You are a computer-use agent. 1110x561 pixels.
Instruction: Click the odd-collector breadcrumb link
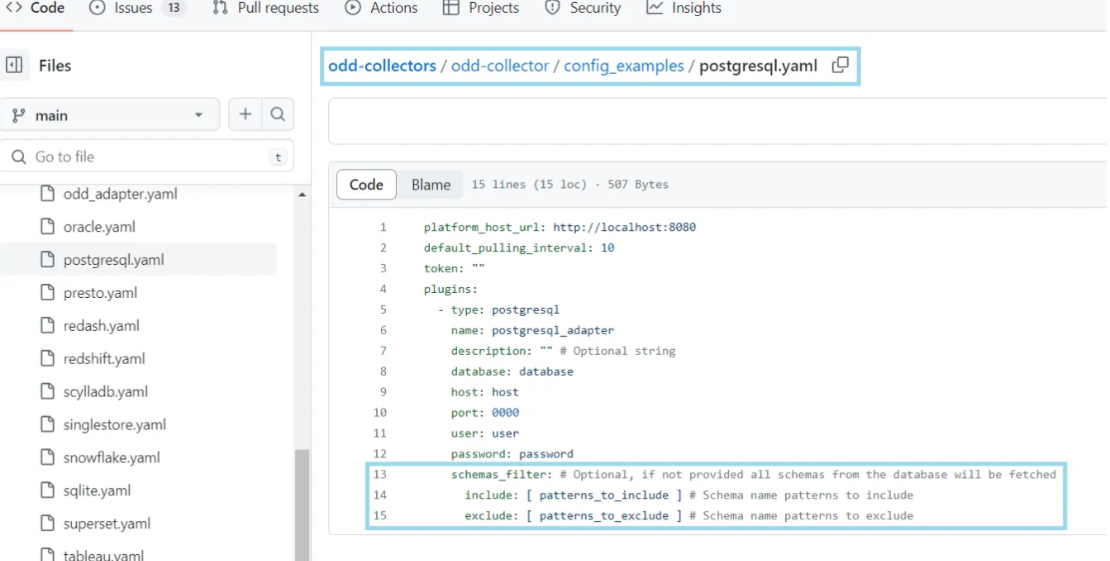(x=500, y=66)
